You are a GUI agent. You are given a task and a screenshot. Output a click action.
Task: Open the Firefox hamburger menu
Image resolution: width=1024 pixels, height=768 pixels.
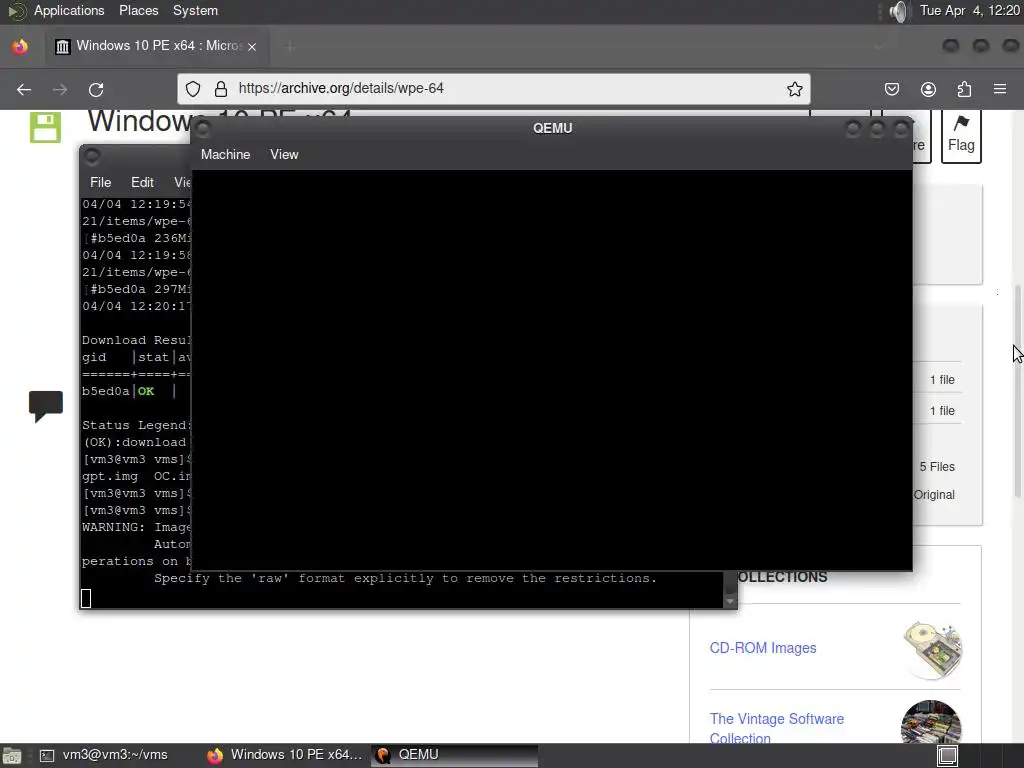click(x=1000, y=89)
